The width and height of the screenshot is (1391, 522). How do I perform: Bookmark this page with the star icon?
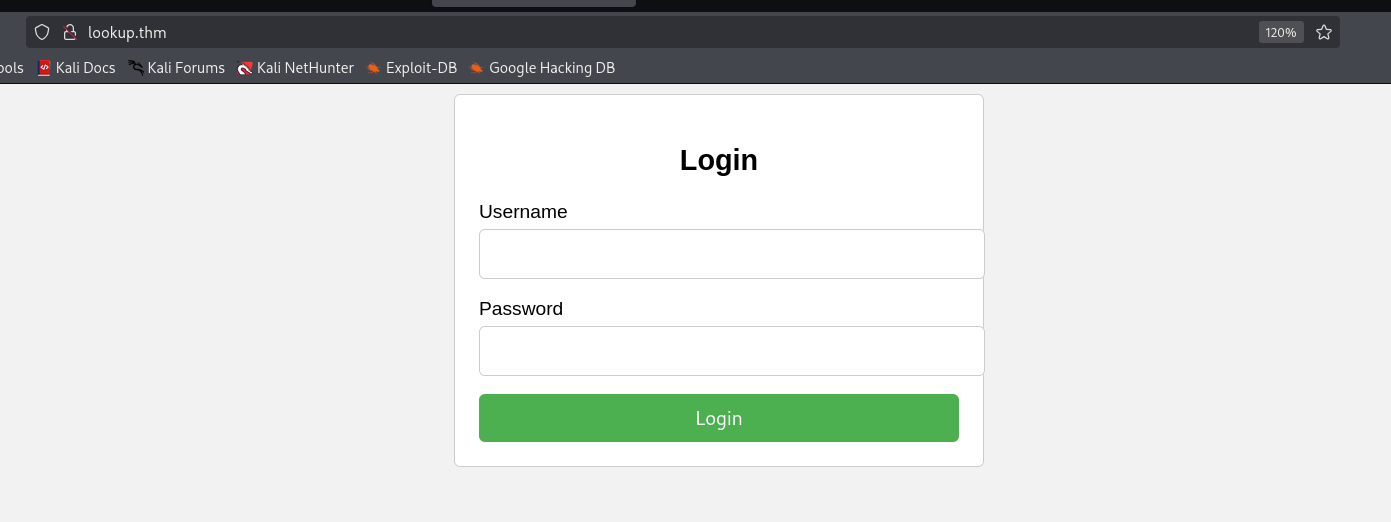[x=1324, y=32]
